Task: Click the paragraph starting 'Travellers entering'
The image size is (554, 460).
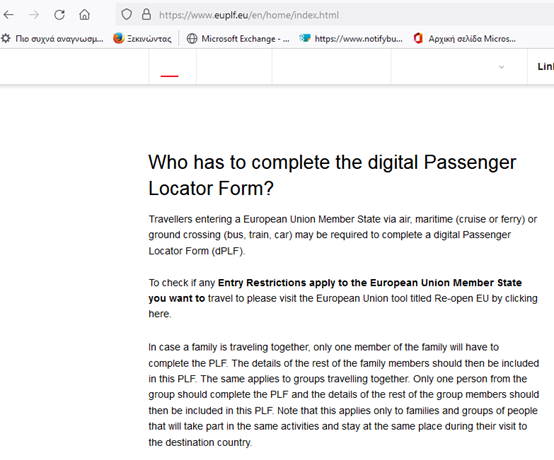Action: coord(343,235)
